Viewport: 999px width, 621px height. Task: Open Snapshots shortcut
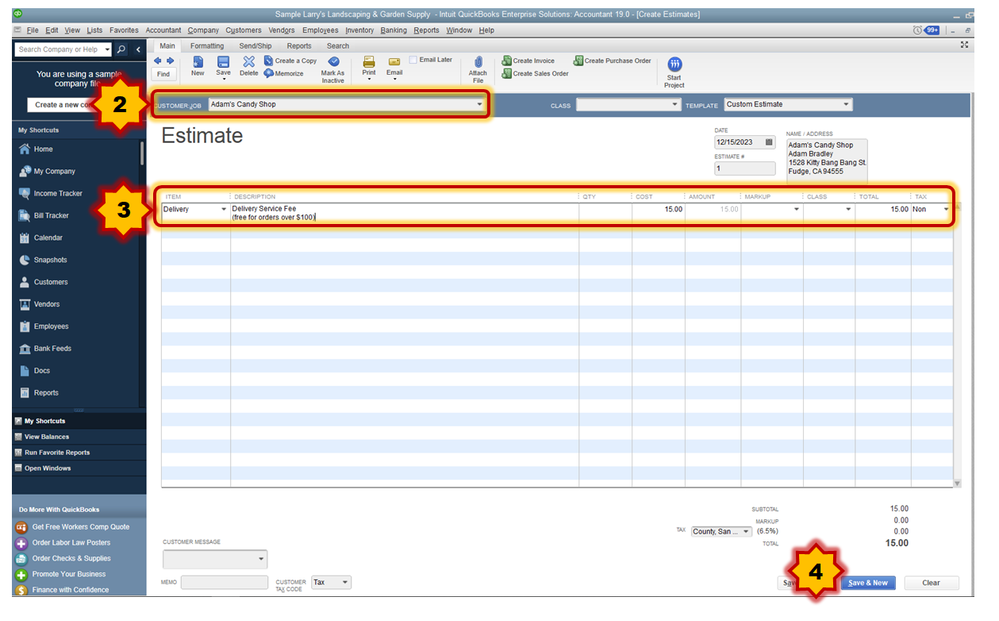click(43, 260)
